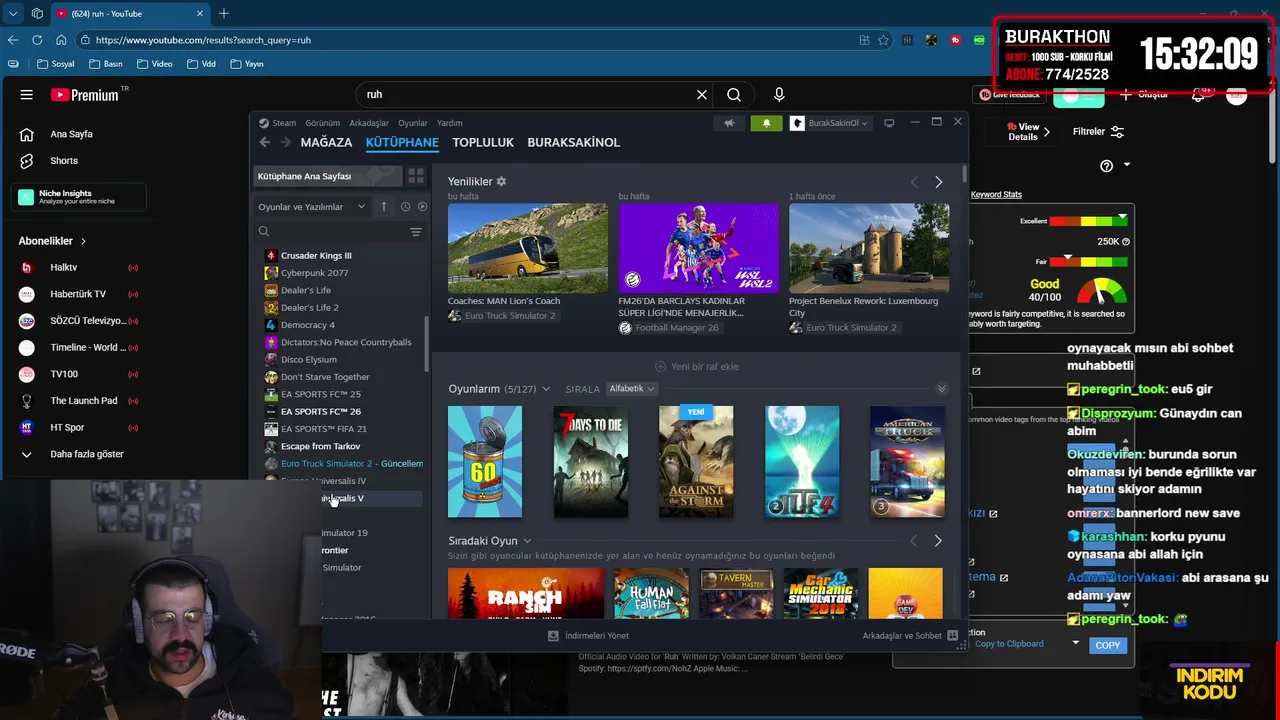Viewport: 1280px width, 720px height.
Task: Switch Steam library to grid collections view
Action: [416, 176]
